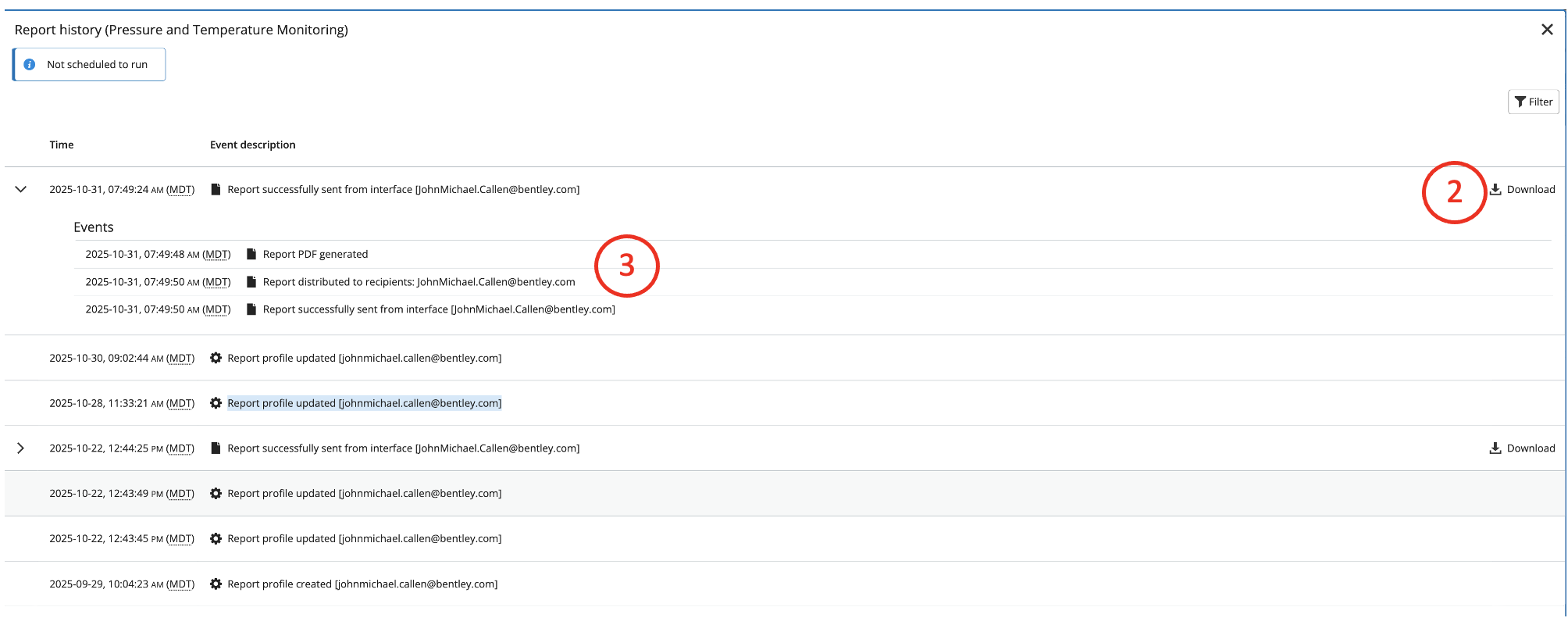
Task: Click the info icon beside Not scheduled to run
Action: [30, 65]
